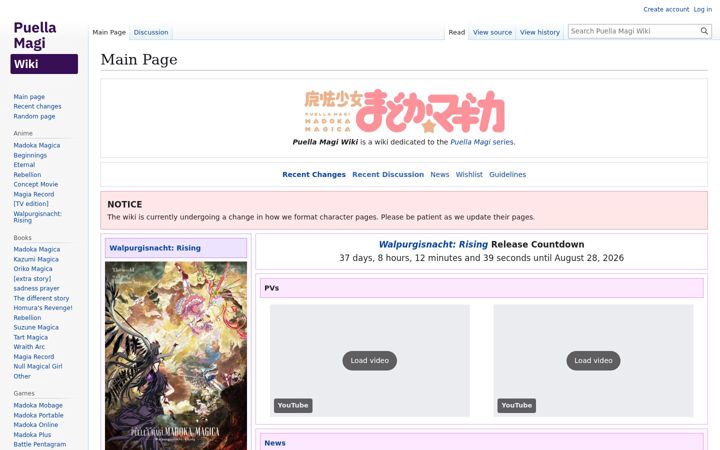Click the Create account link
This screenshot has width=720, height=450.
666,9
